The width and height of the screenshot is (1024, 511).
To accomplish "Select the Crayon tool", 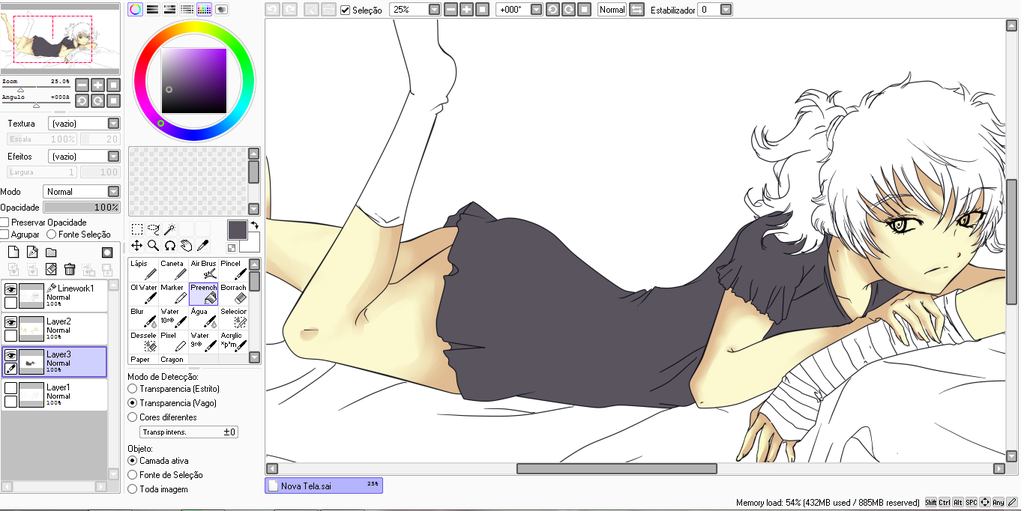I will click(173, 359).
